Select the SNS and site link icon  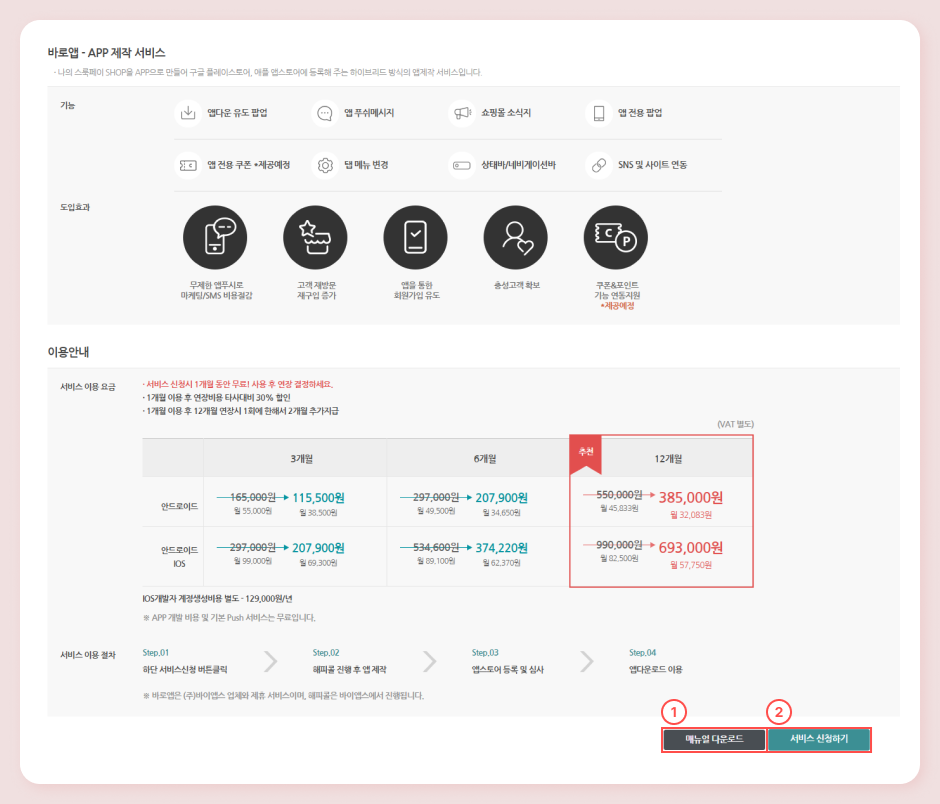(599, 165)
